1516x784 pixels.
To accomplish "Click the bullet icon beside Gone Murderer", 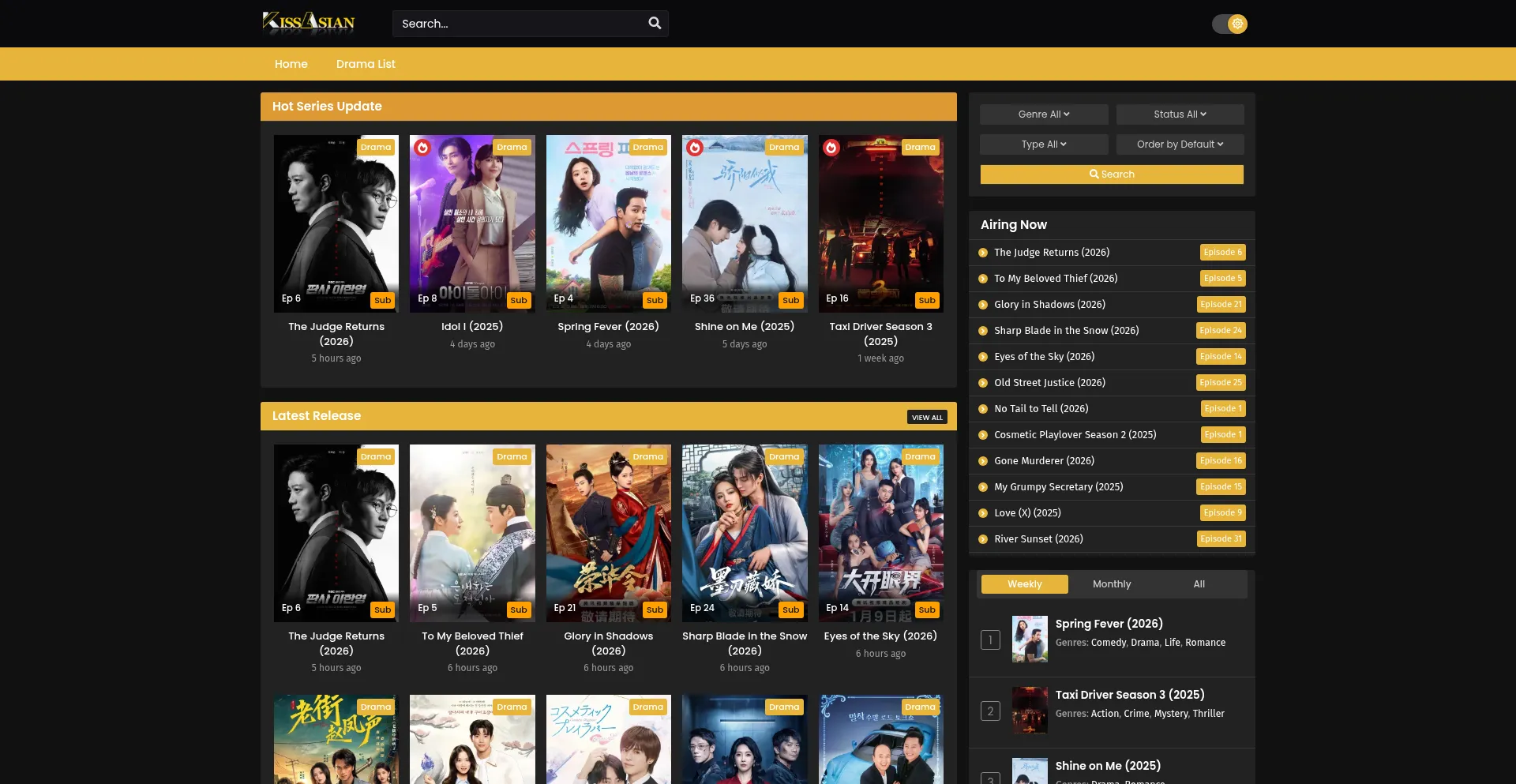I will click(983, 461).
